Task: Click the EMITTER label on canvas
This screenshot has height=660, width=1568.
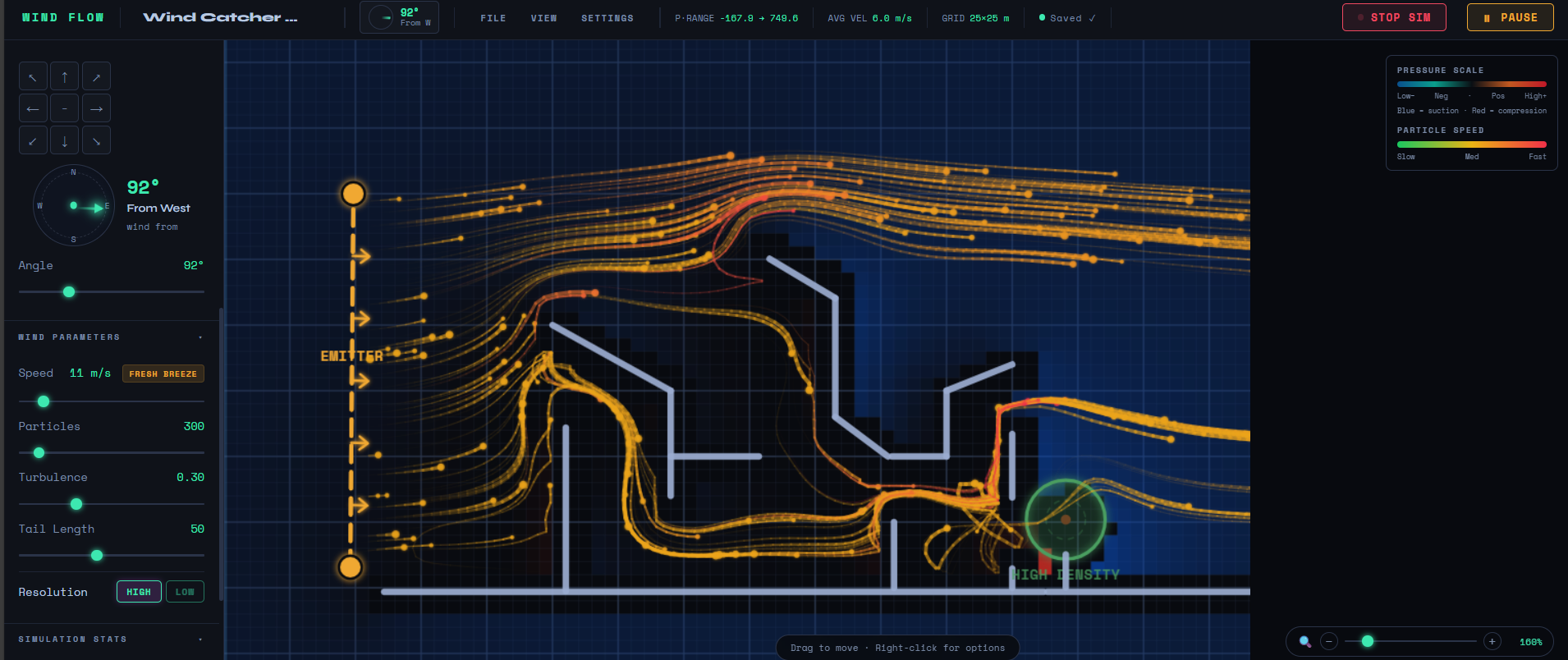Action: coord(351,356)
